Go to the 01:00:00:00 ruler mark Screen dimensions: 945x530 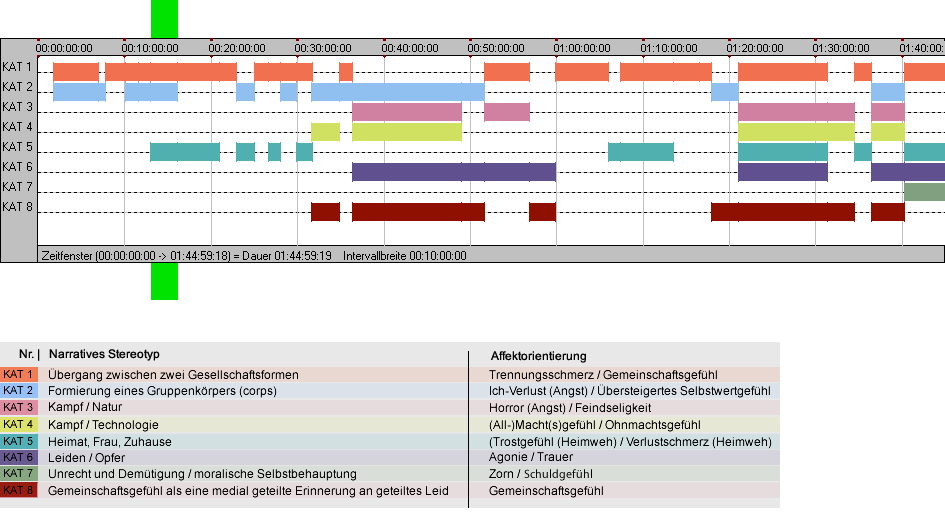582,48
